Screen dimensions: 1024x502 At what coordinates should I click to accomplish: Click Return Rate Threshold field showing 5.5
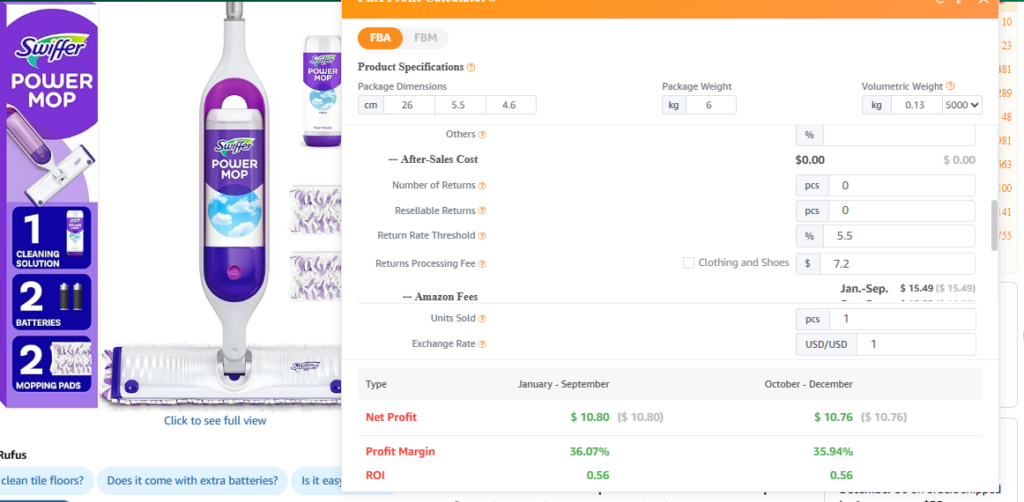click(899, 236)
